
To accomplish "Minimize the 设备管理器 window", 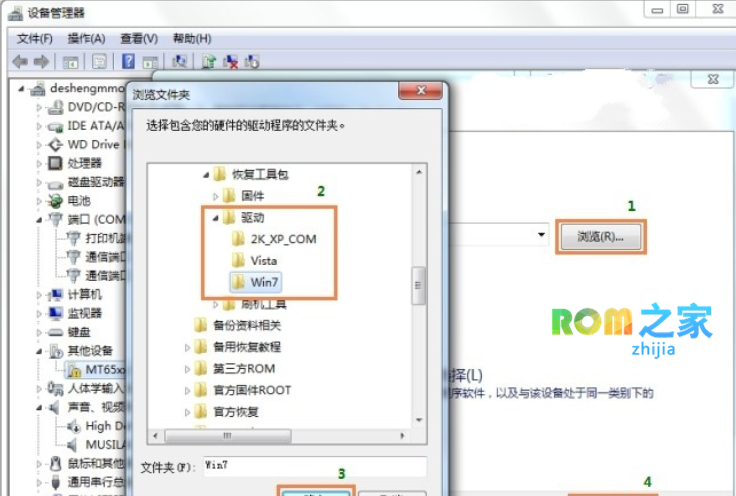I will pos(658,9).
